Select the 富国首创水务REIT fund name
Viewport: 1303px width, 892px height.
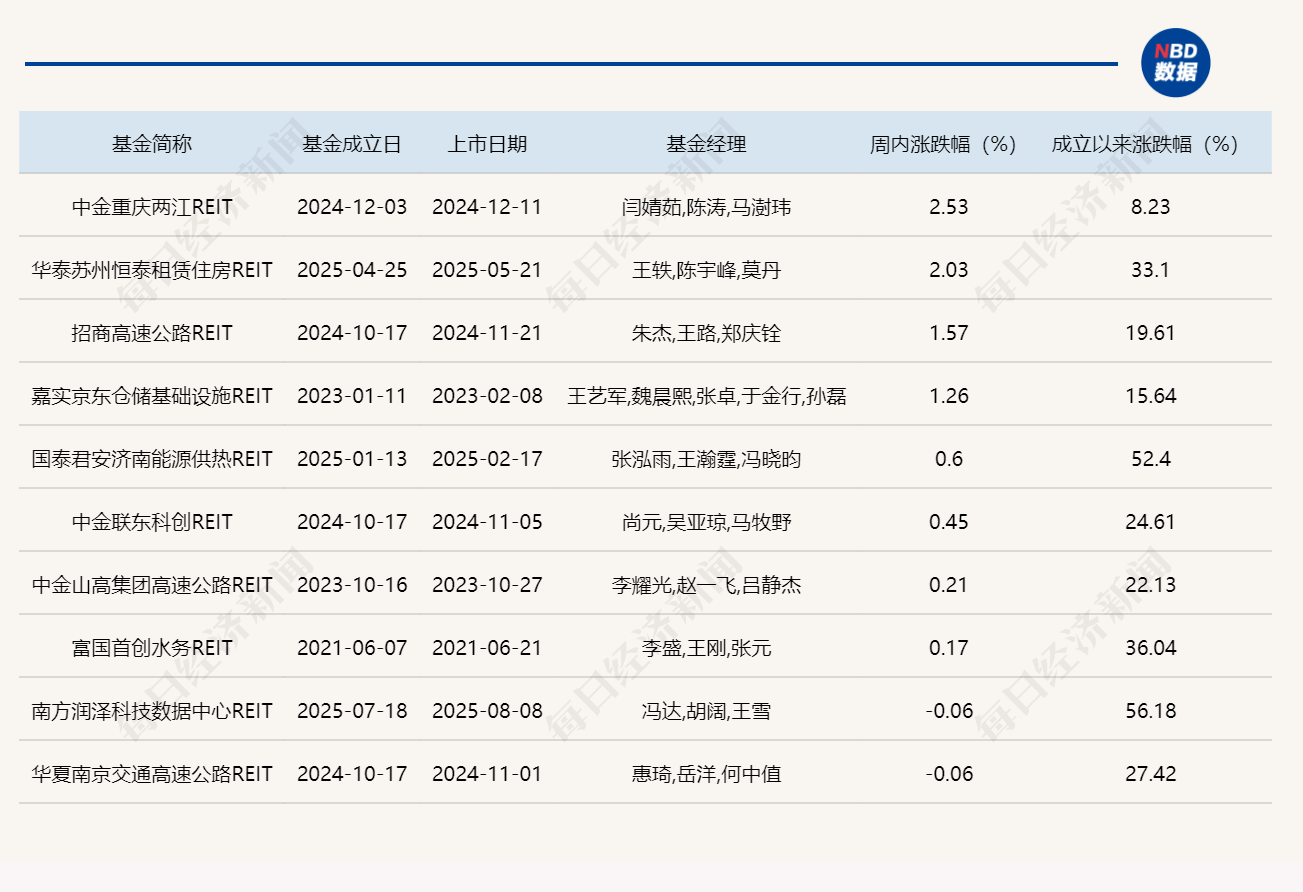tap(152, 648)
